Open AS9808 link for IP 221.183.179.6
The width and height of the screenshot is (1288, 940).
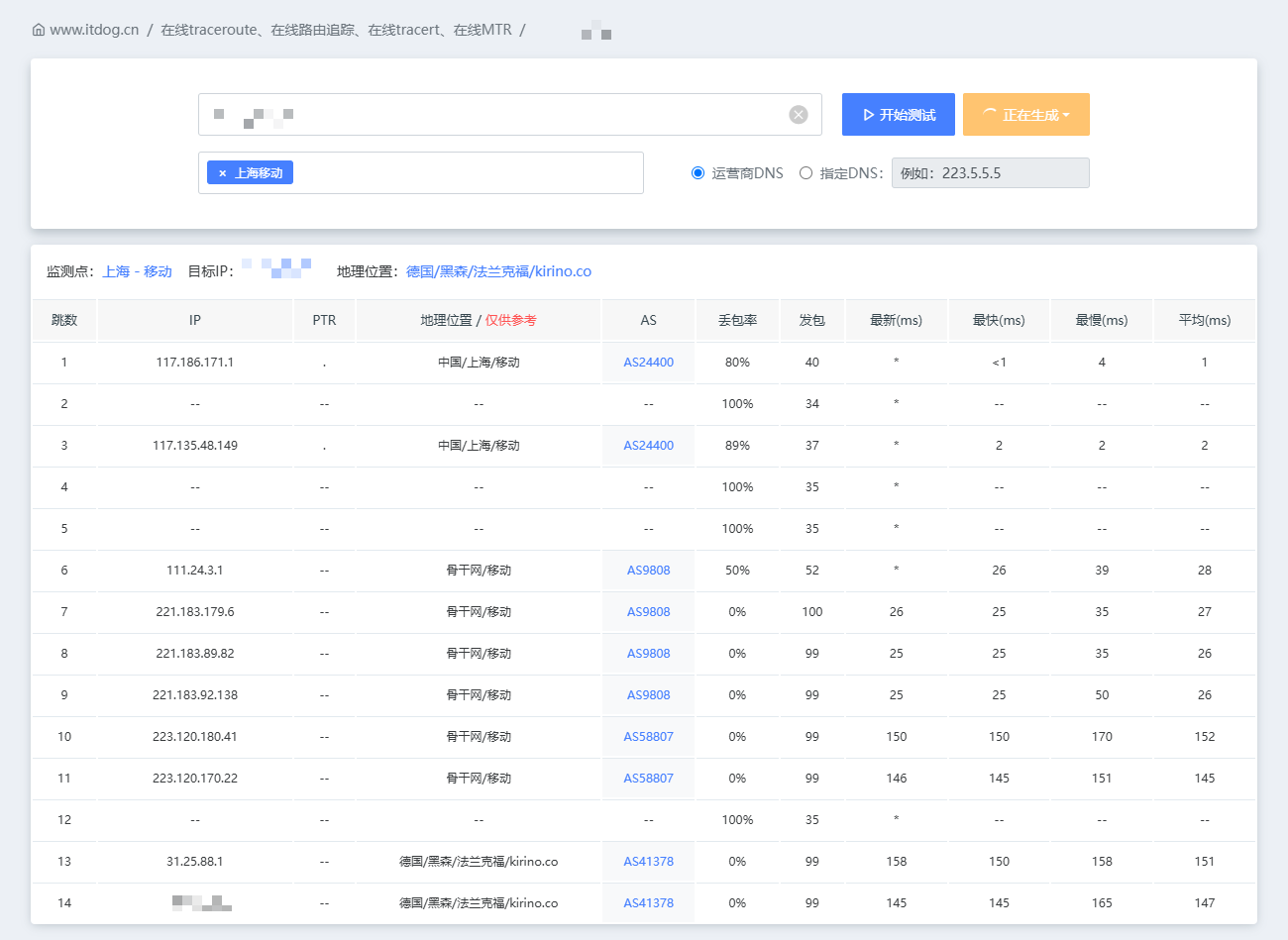[649, 612]
